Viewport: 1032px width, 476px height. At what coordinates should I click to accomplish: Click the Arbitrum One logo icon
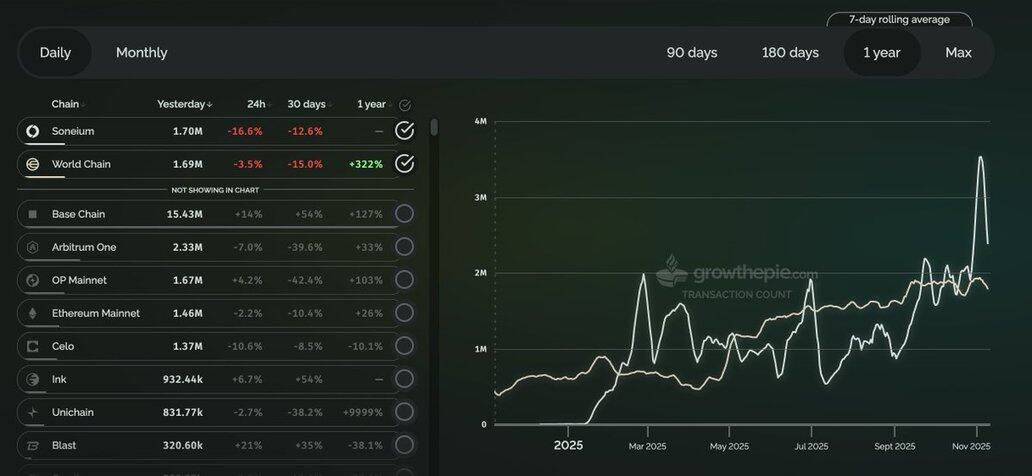click(32, 247)
